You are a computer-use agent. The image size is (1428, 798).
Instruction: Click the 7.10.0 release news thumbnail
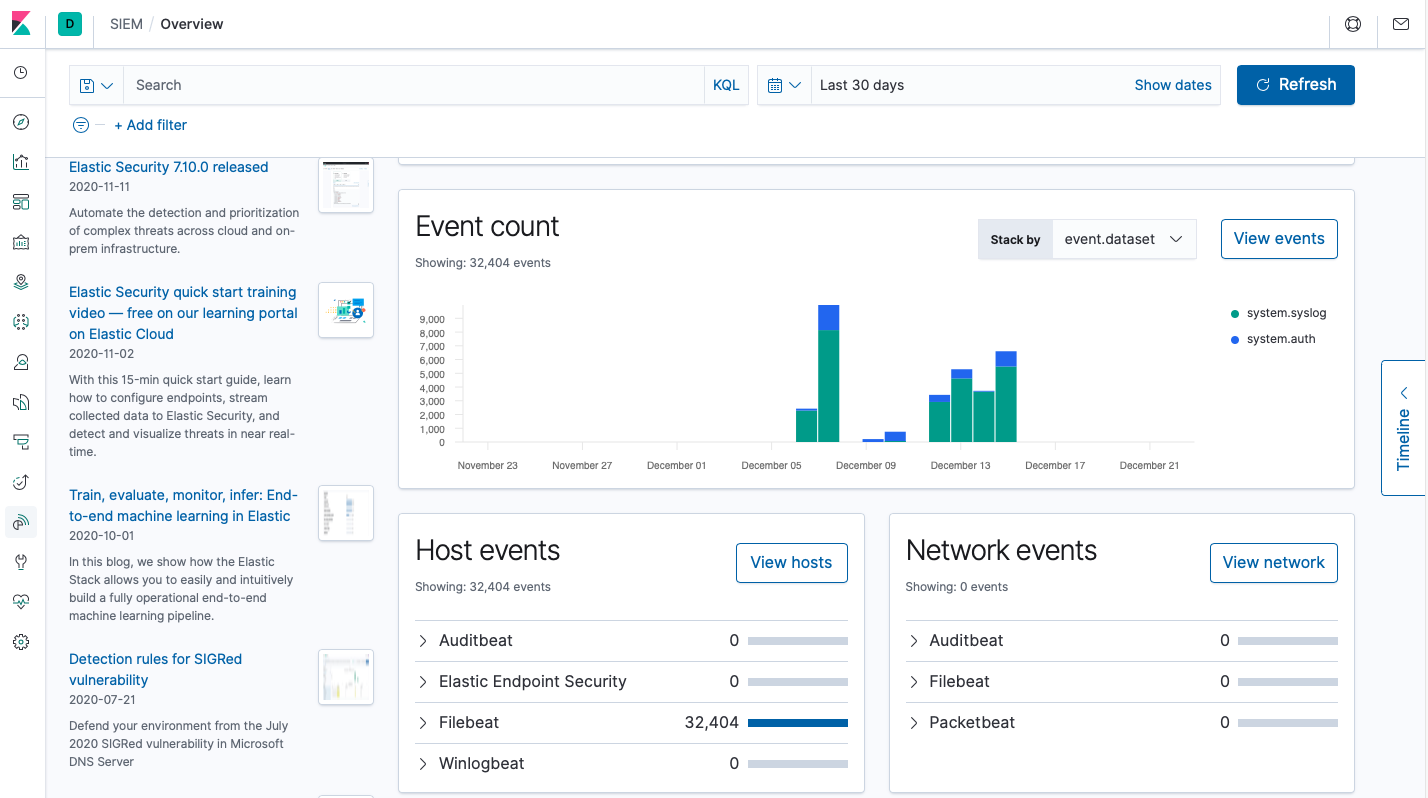click(x=346, y=184)
